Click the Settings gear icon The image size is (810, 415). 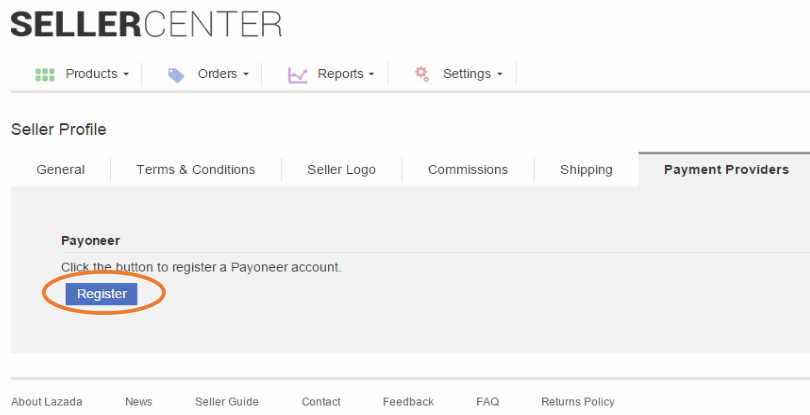(422, 74)
